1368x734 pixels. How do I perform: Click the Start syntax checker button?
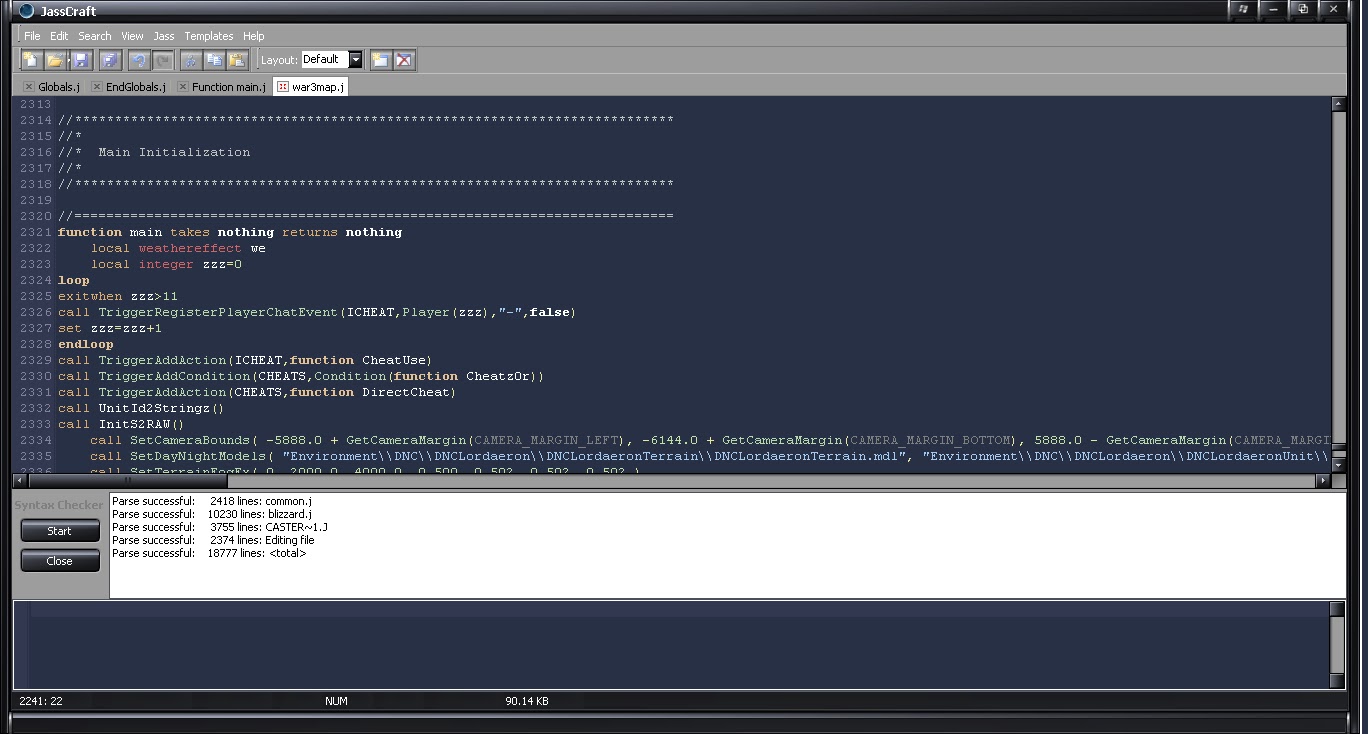[60, 531]
